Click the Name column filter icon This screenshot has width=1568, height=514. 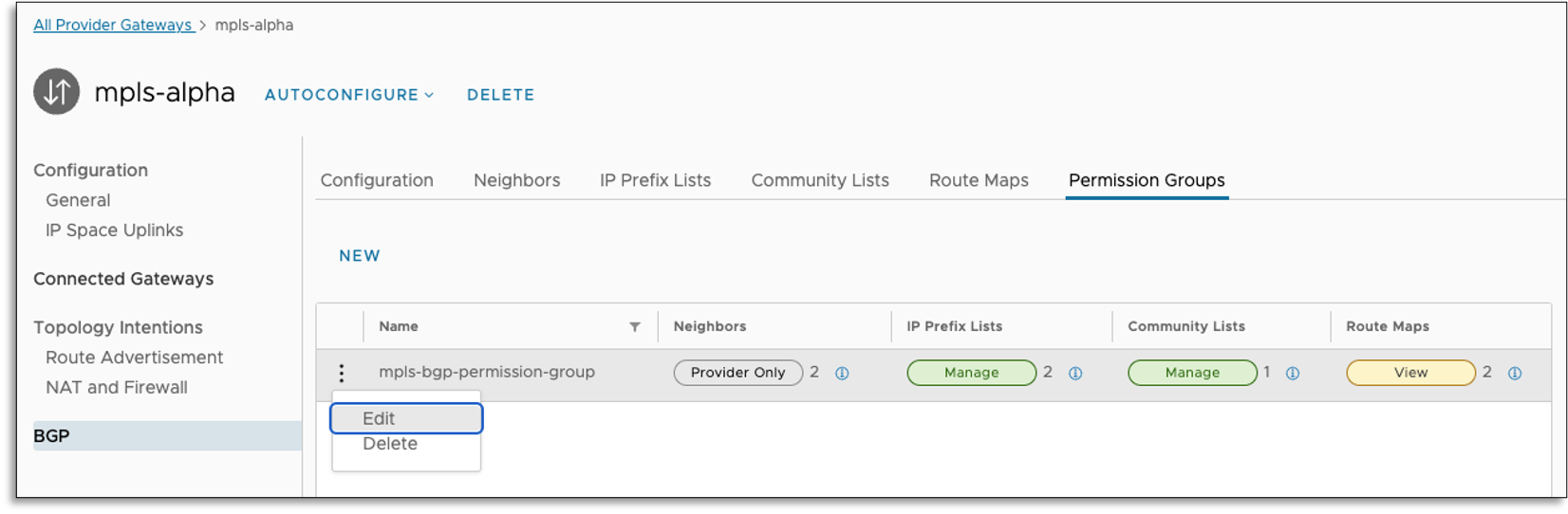pyautogui.click(x=635, y=327)
